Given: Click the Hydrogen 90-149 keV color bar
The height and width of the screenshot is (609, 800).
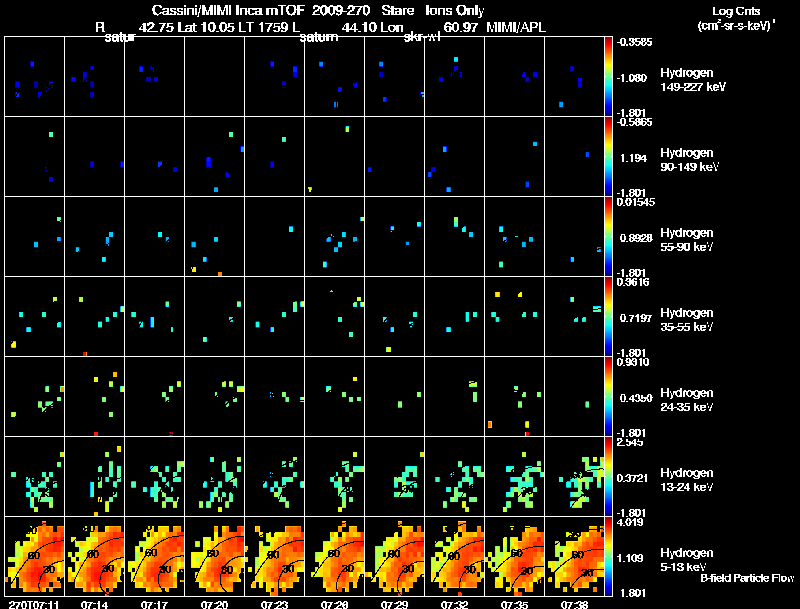Looking at the screenshot, I should 608,157.
